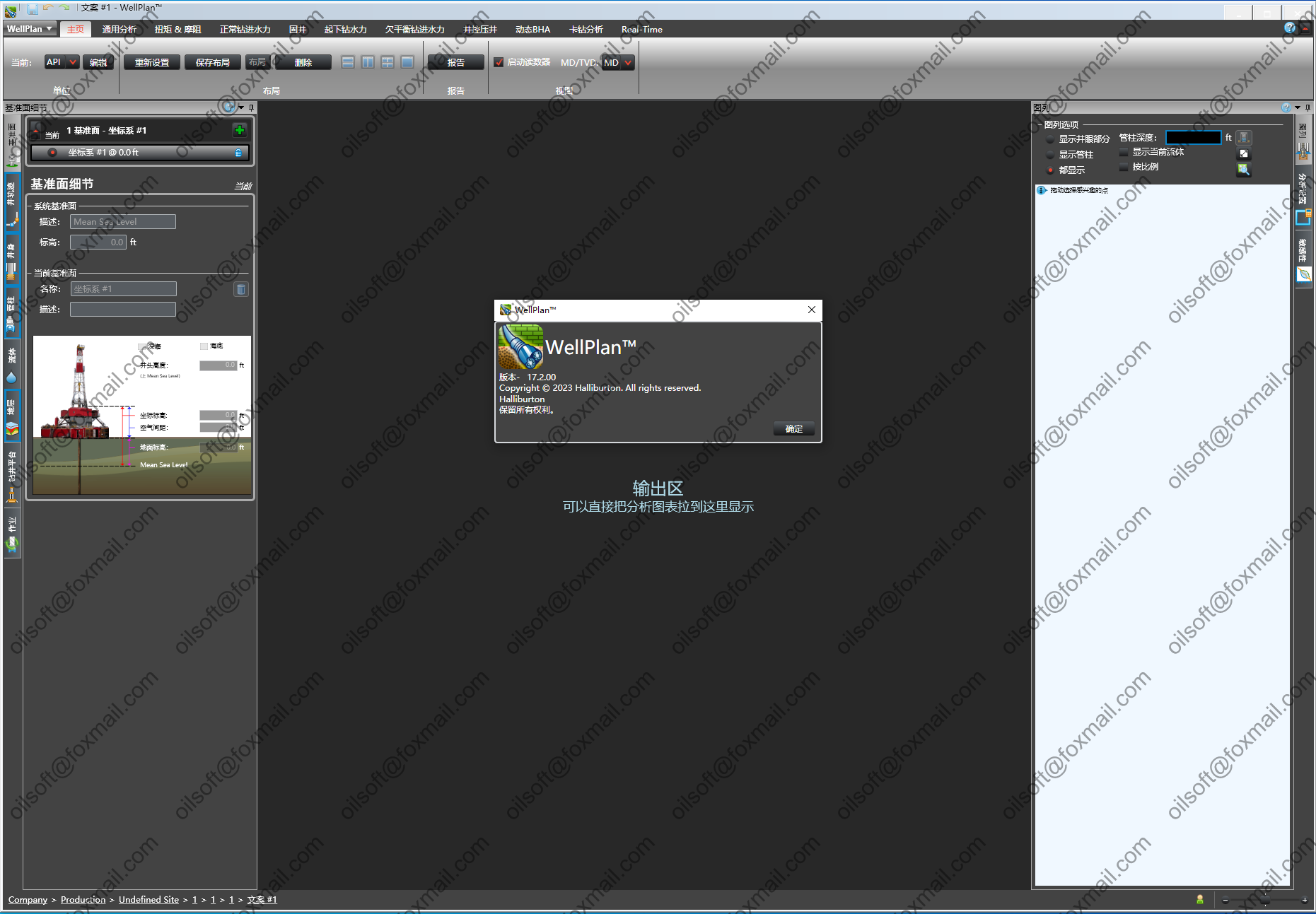Image resolution: width=1316 pixels, height=914 pixels.
Task: Click the 管柱深度 input field
Action: [1193, 138]
